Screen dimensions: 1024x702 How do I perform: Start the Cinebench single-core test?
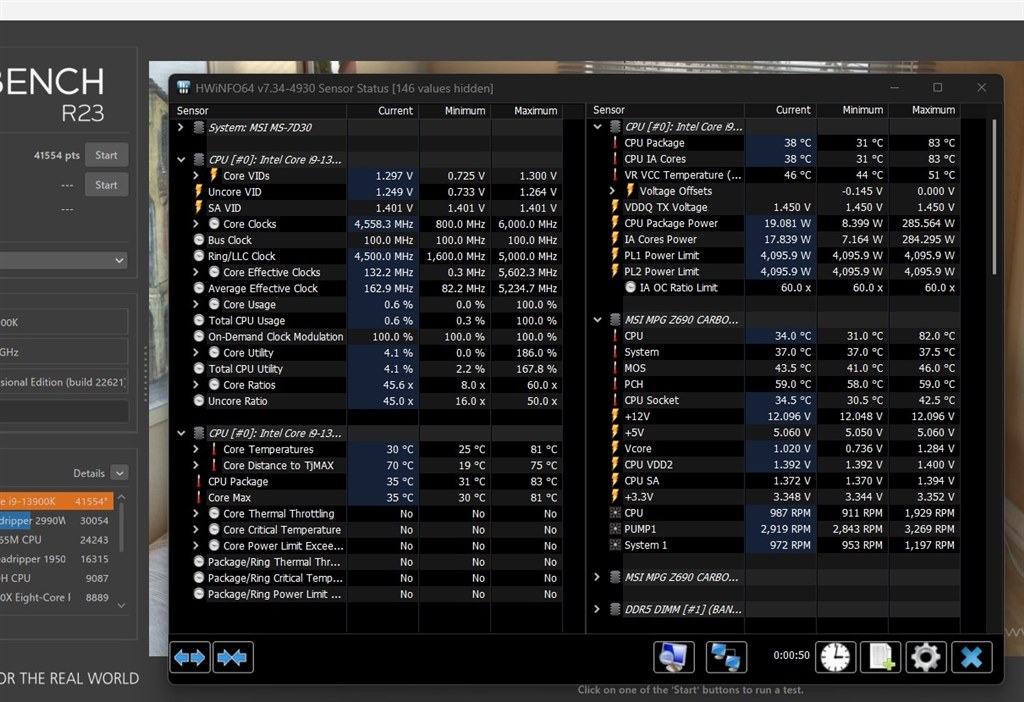(x=106, y=185)
